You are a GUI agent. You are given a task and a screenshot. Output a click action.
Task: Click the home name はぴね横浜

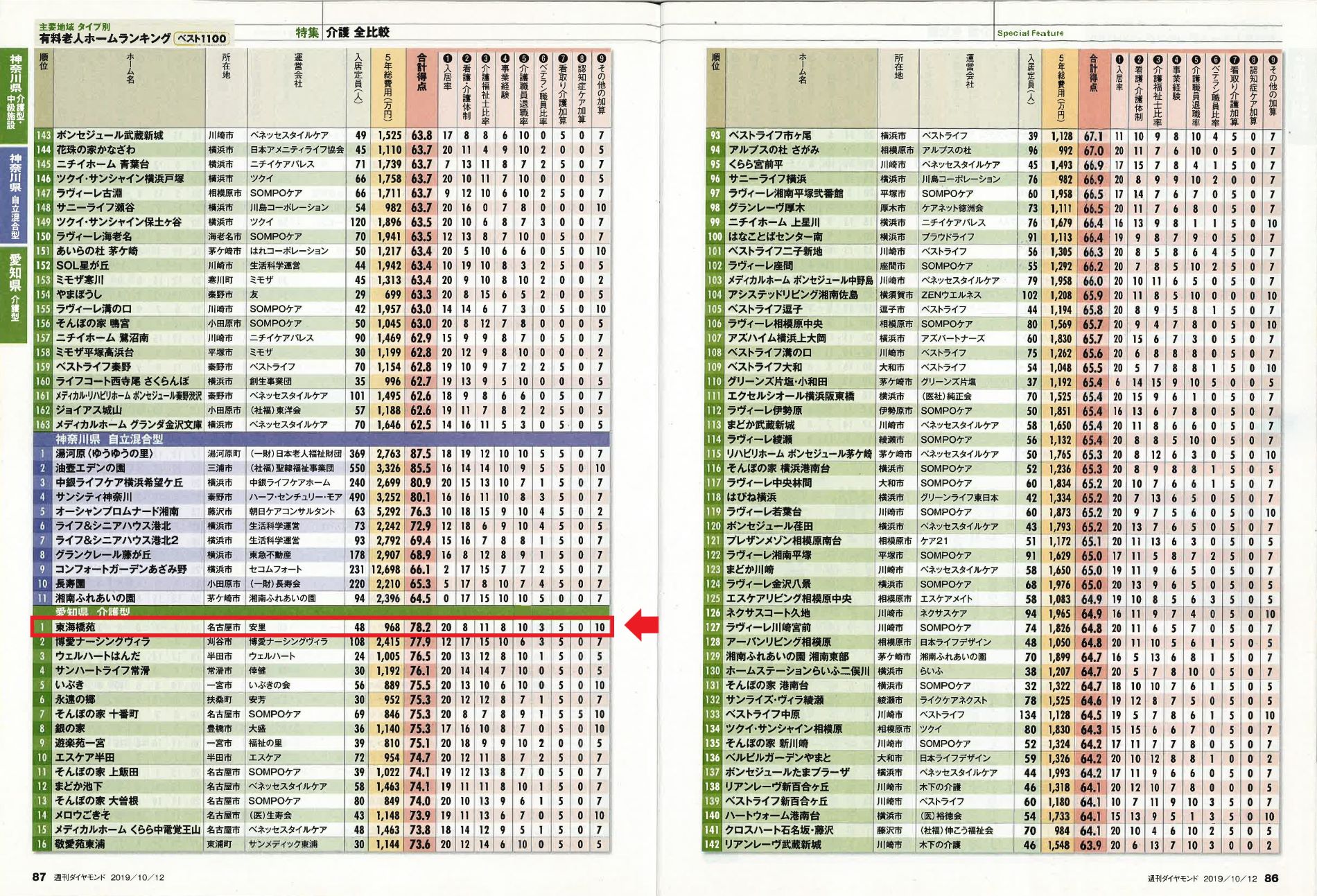[x=752, y=497]
